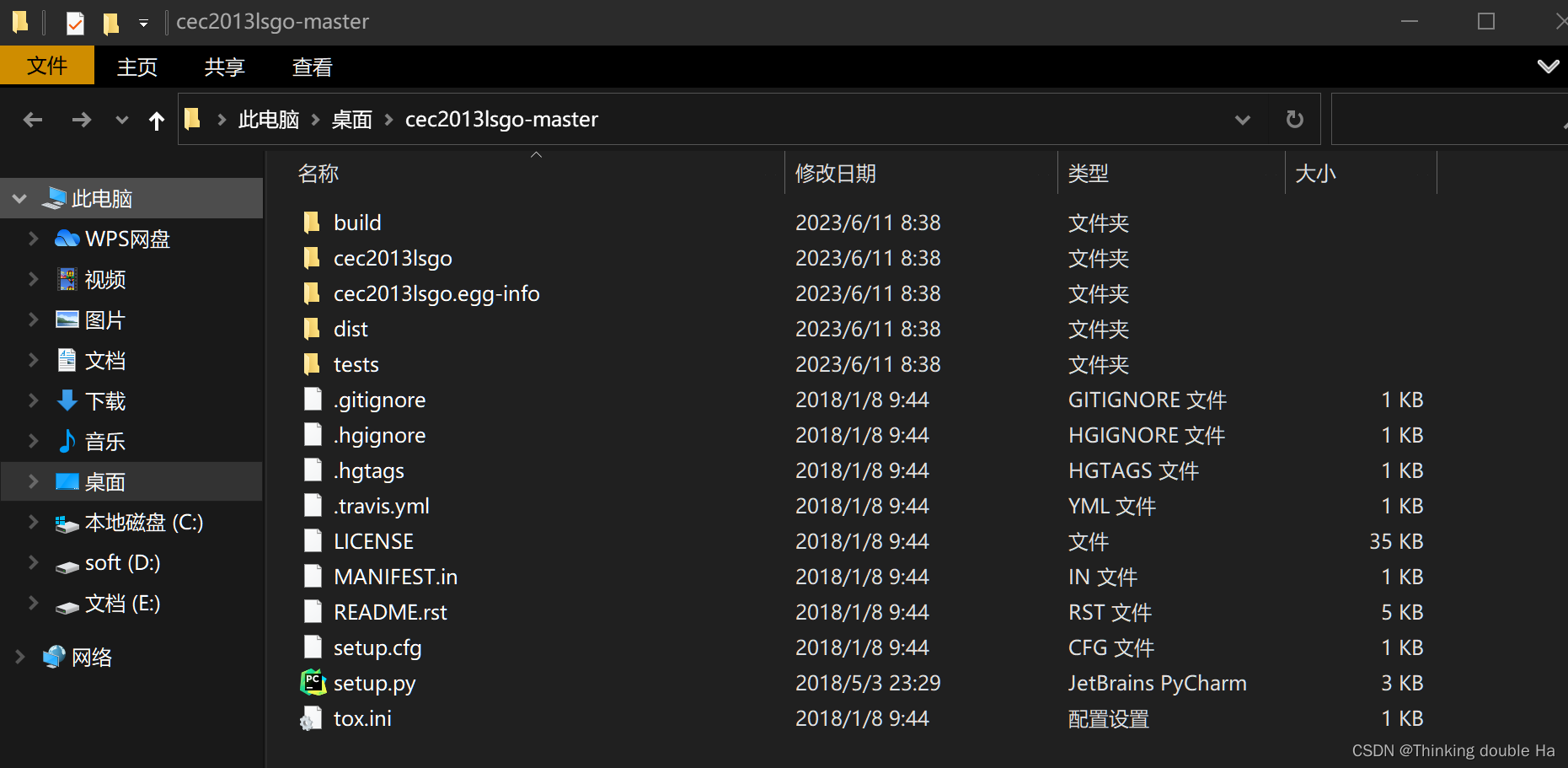Click the new folder icon in quick access toolbar
The height and width of the screenshot is (768, 1568).
110,22
